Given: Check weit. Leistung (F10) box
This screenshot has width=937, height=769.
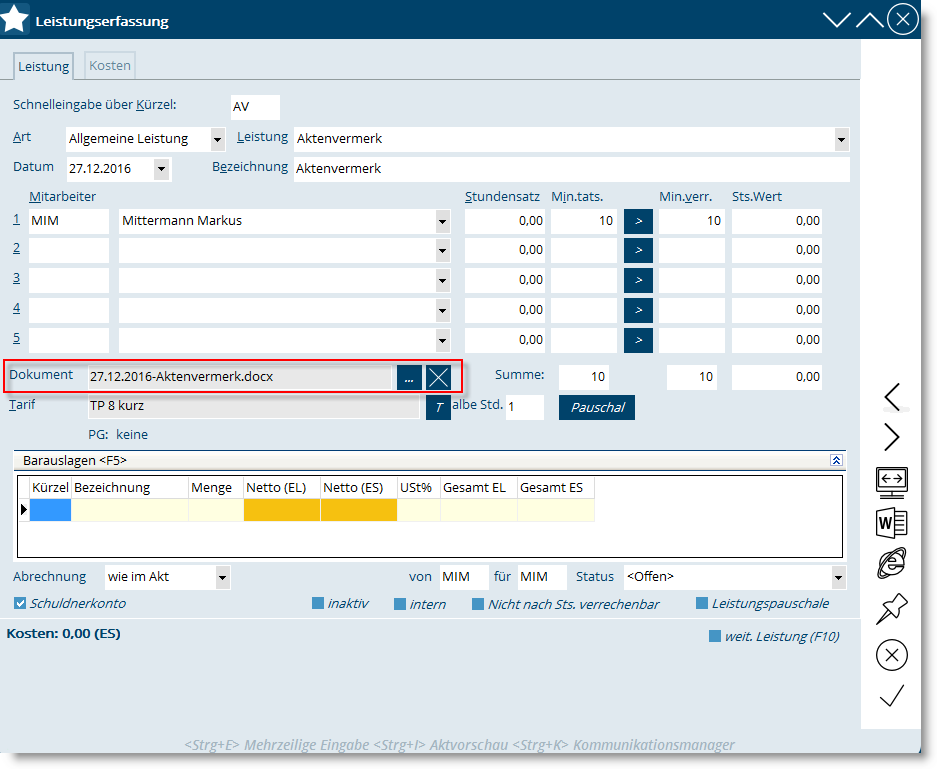Looking at the screenshot, I should 715,636.
